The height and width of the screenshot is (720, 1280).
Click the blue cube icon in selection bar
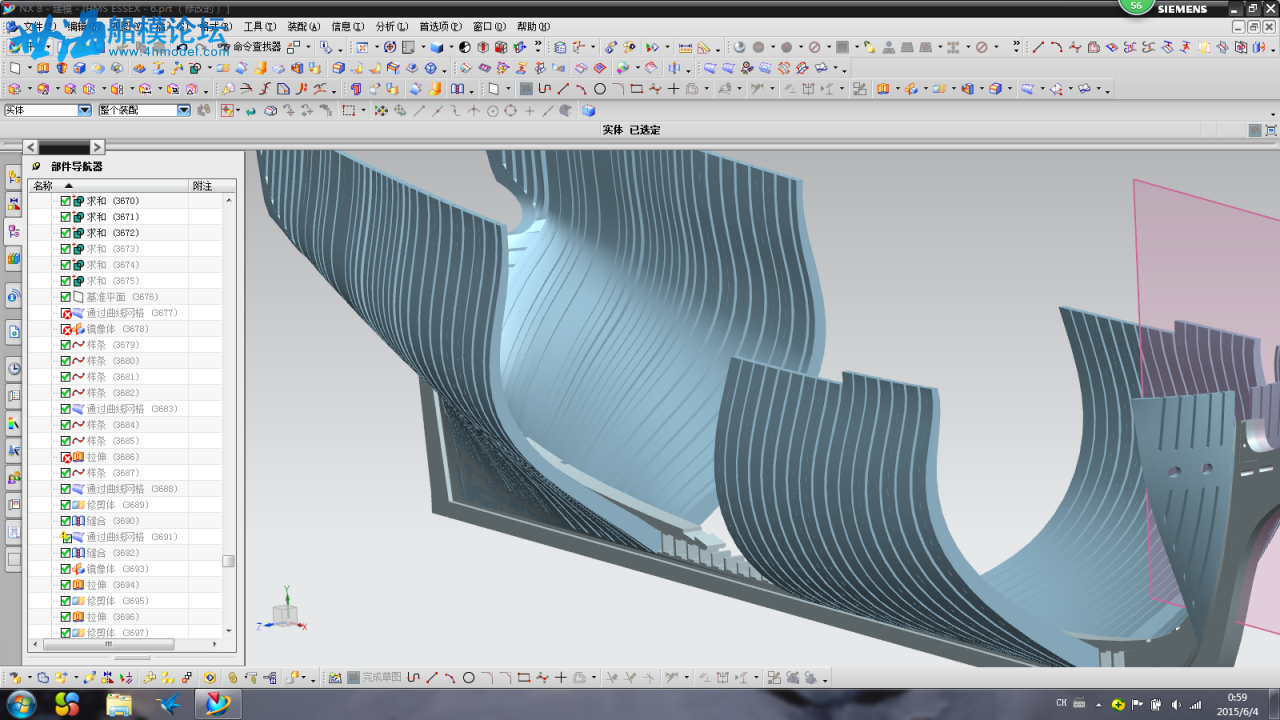coord(589,110)
